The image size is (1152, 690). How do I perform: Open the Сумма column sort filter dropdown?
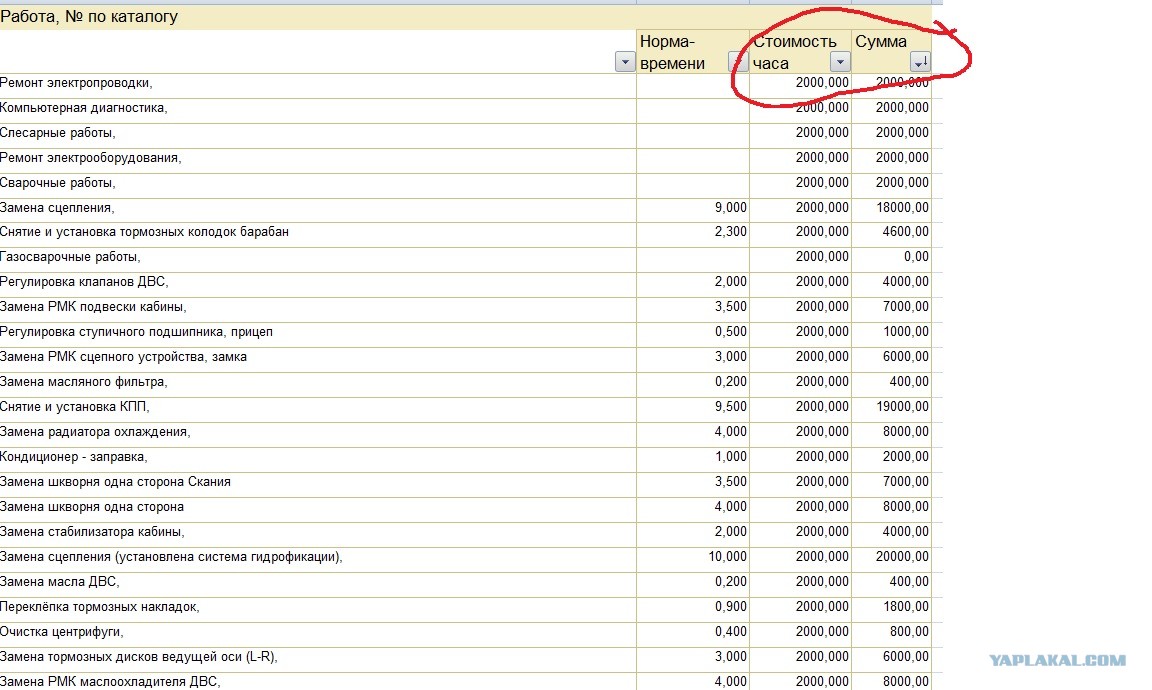(920, 62)
